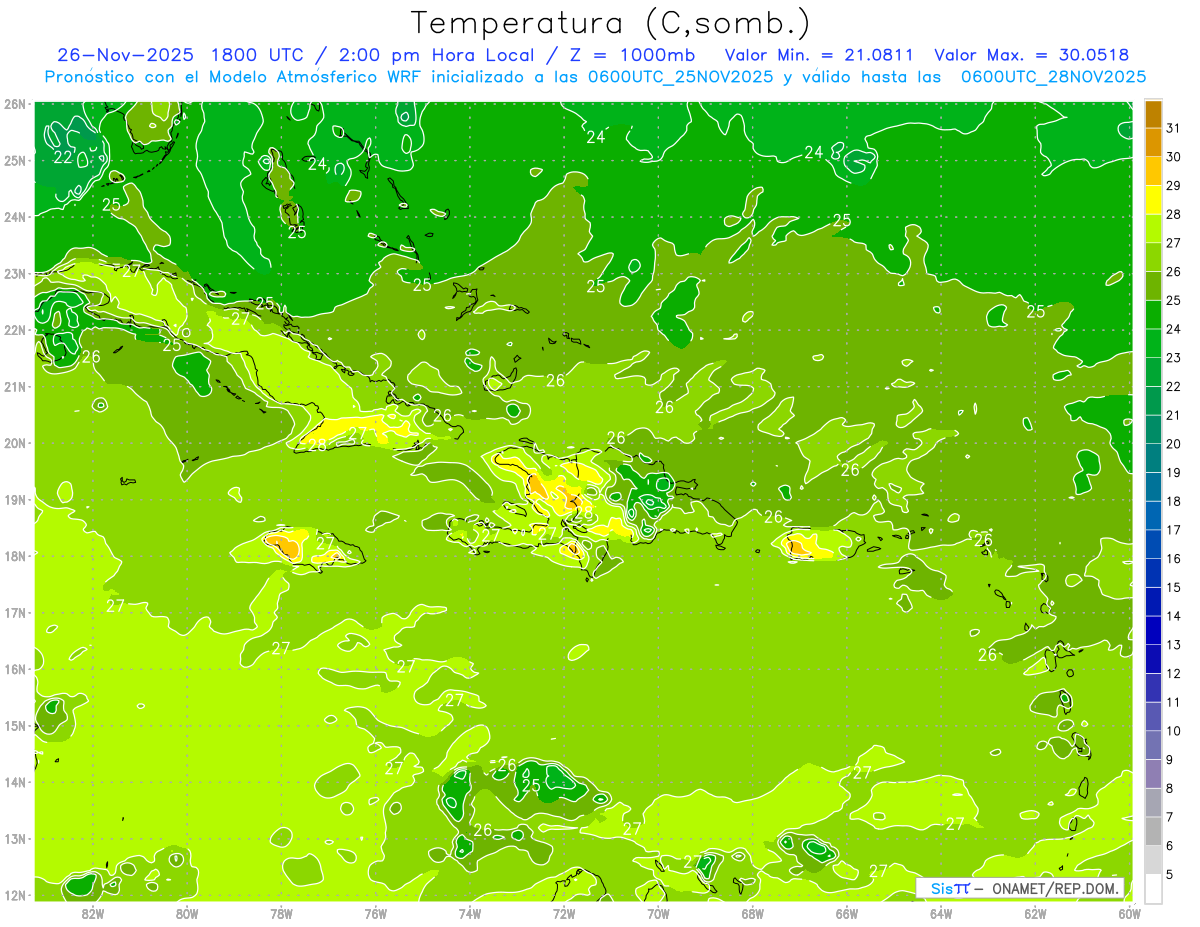Click the 68W longitude label
1200x927 pixels.
(752, 912)
